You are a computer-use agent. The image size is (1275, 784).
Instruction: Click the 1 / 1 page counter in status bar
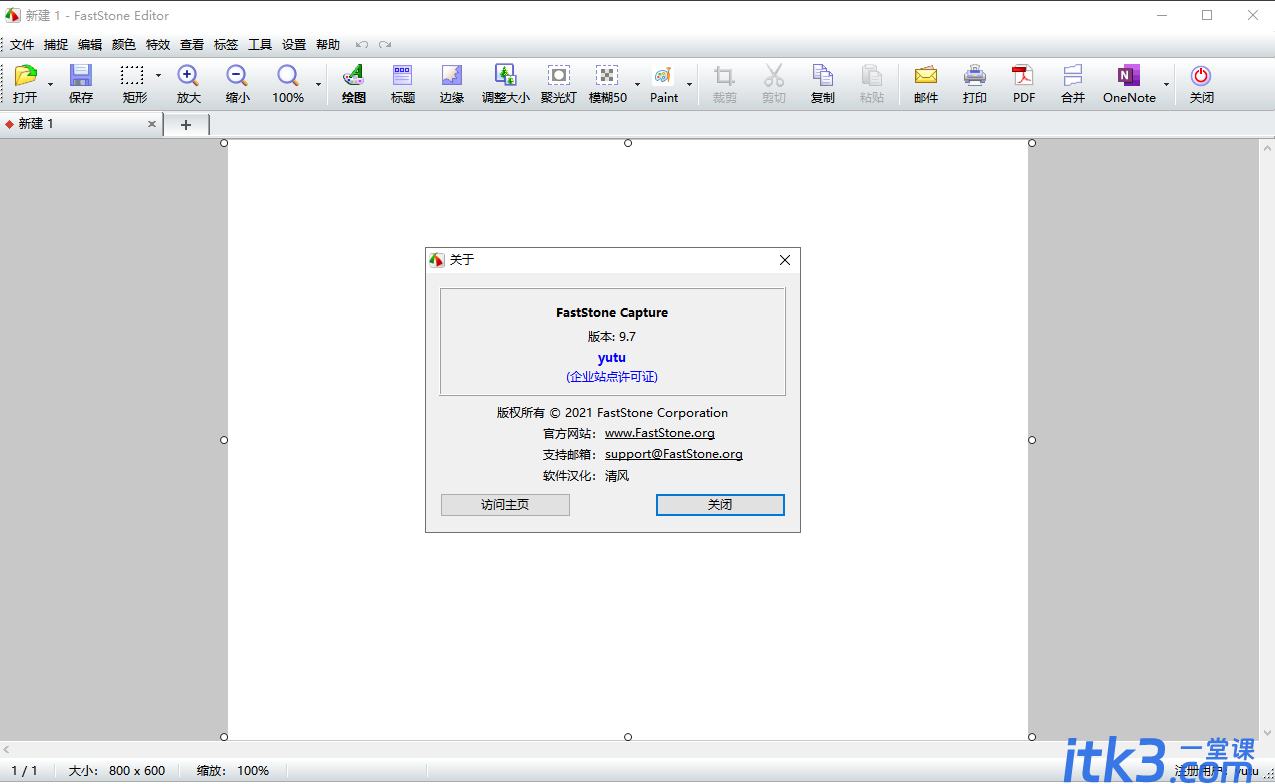(x=24, y=771)
